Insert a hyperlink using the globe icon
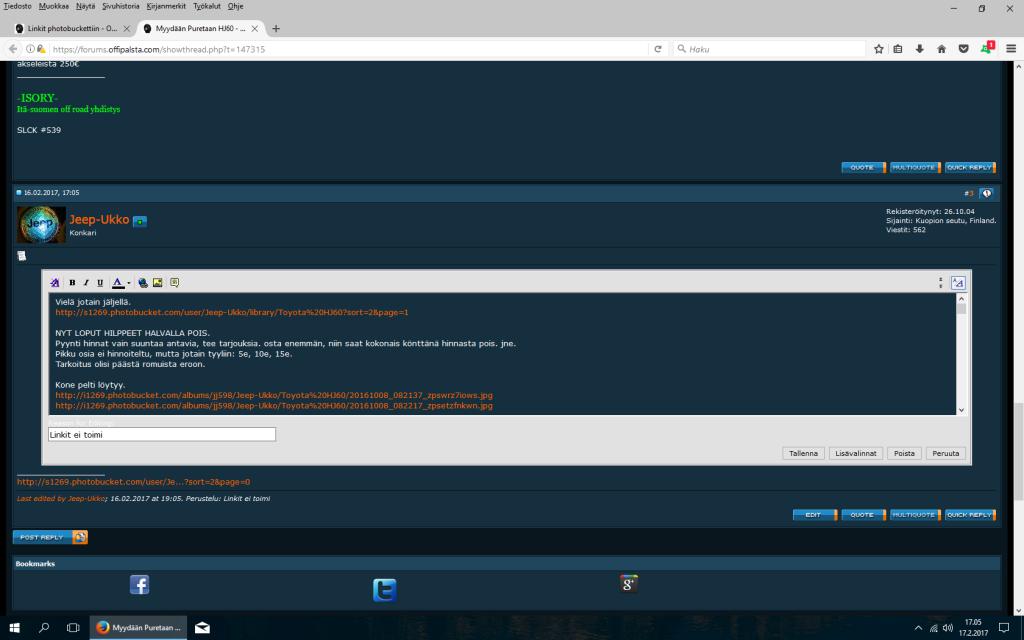The height and width of the screenshot is (640, 1024). (143, 283)
